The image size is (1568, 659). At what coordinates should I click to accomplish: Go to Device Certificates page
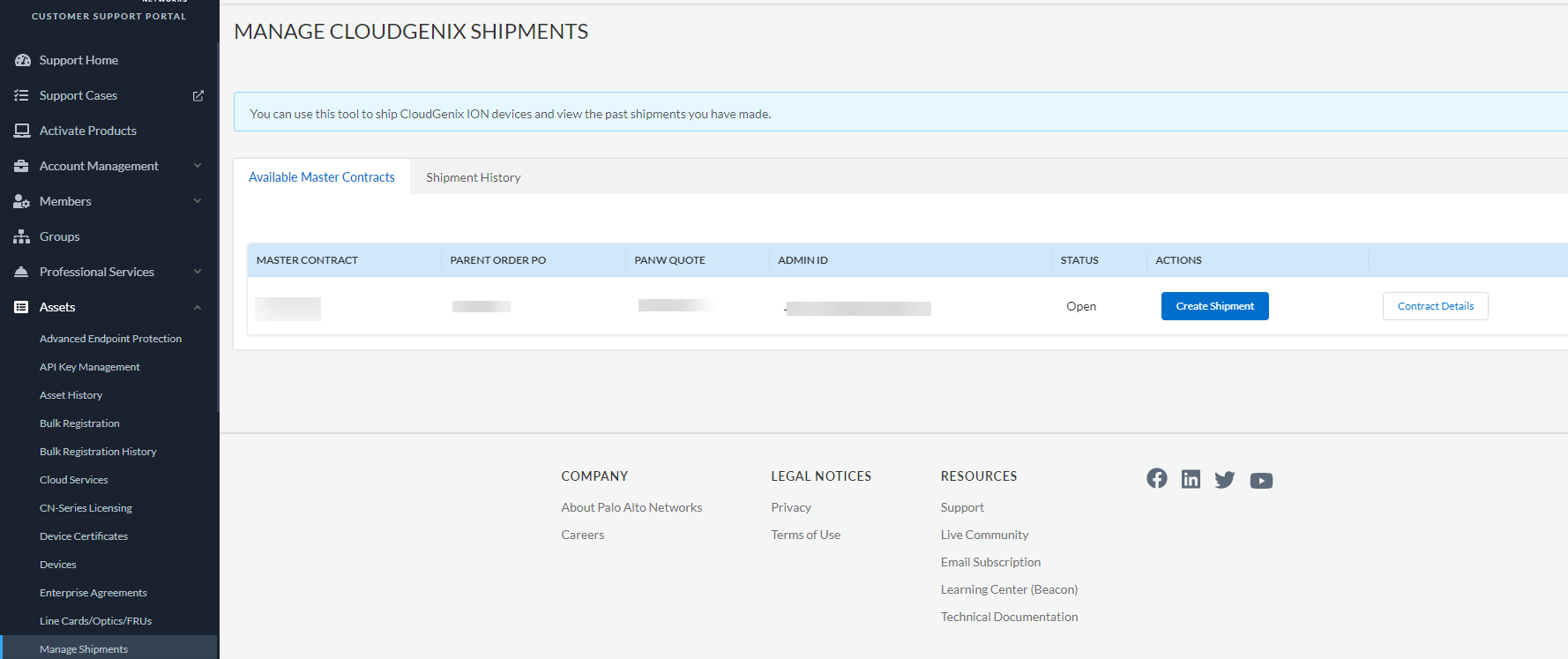pos(84,536)
